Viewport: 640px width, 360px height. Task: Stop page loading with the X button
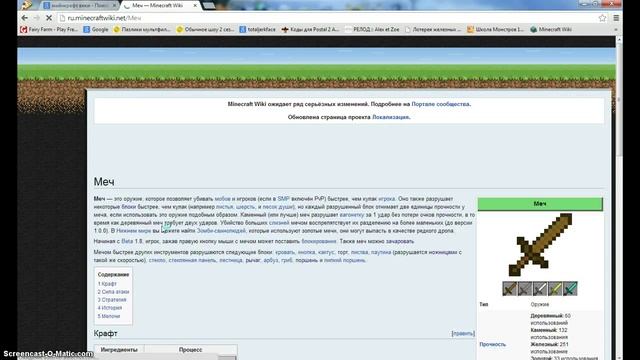pyautogui.click(x=49, y=18)
